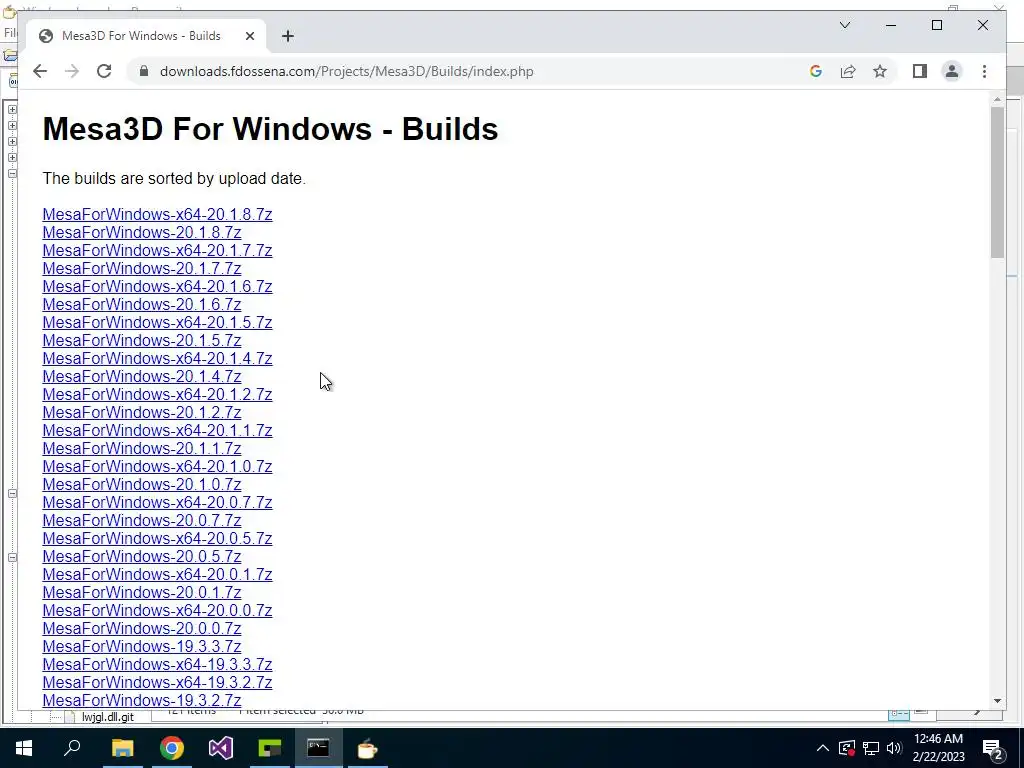
Task: Download MesaForWindows-x64-20.1.5.7z
Action: click(157, 322)
